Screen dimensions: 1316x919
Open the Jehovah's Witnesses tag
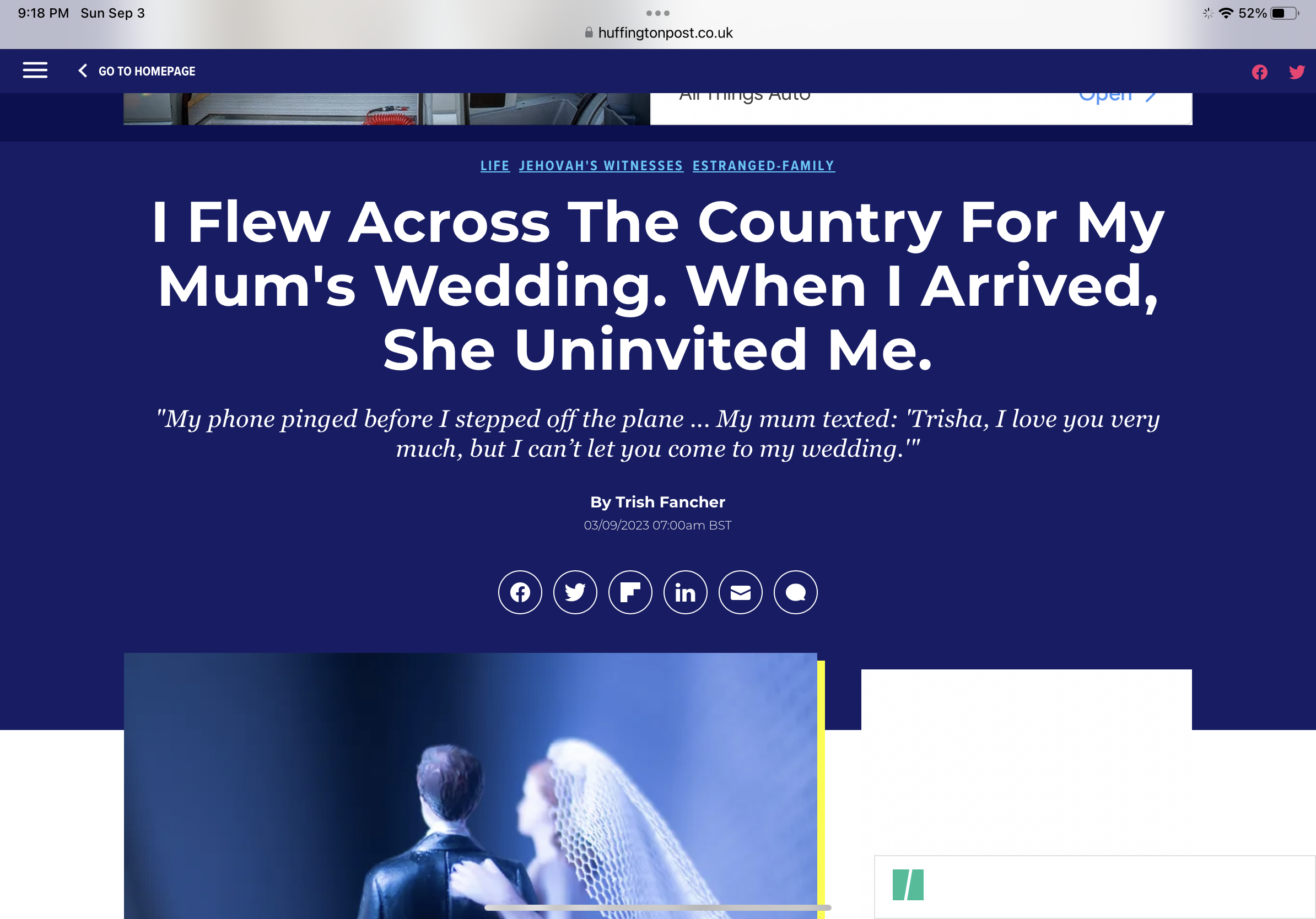pos(601,166)
